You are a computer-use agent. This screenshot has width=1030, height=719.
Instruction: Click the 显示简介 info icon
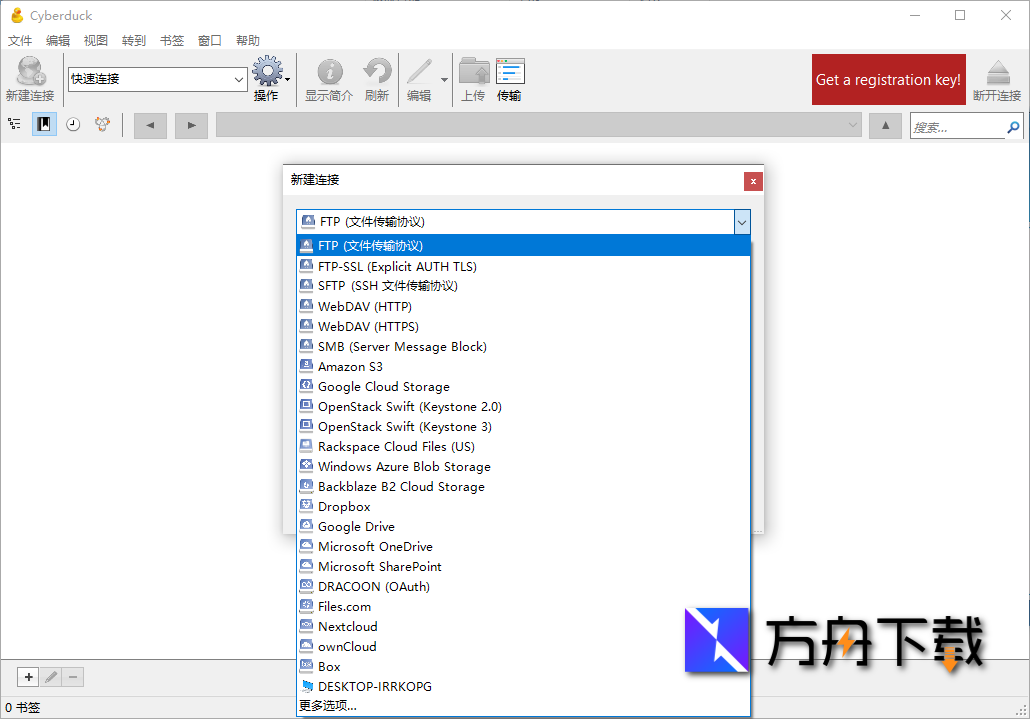[x=329, y=73]
